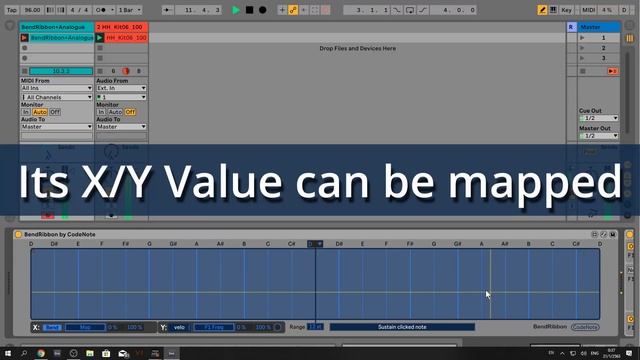Select the 2 HH Kit06 100 track title

[x=122, y=27]
